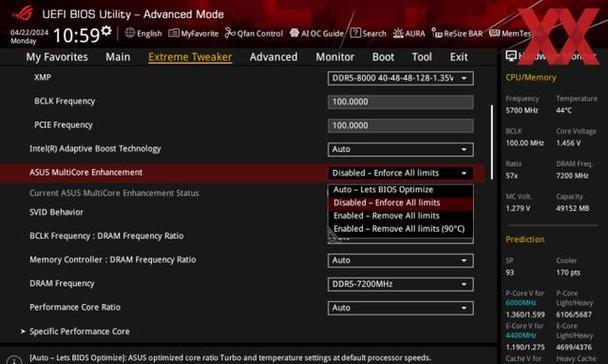Open Memory Controller DRAM Ratio dropdown
This screenshot has width=608, height=364.
pos(401,260)
